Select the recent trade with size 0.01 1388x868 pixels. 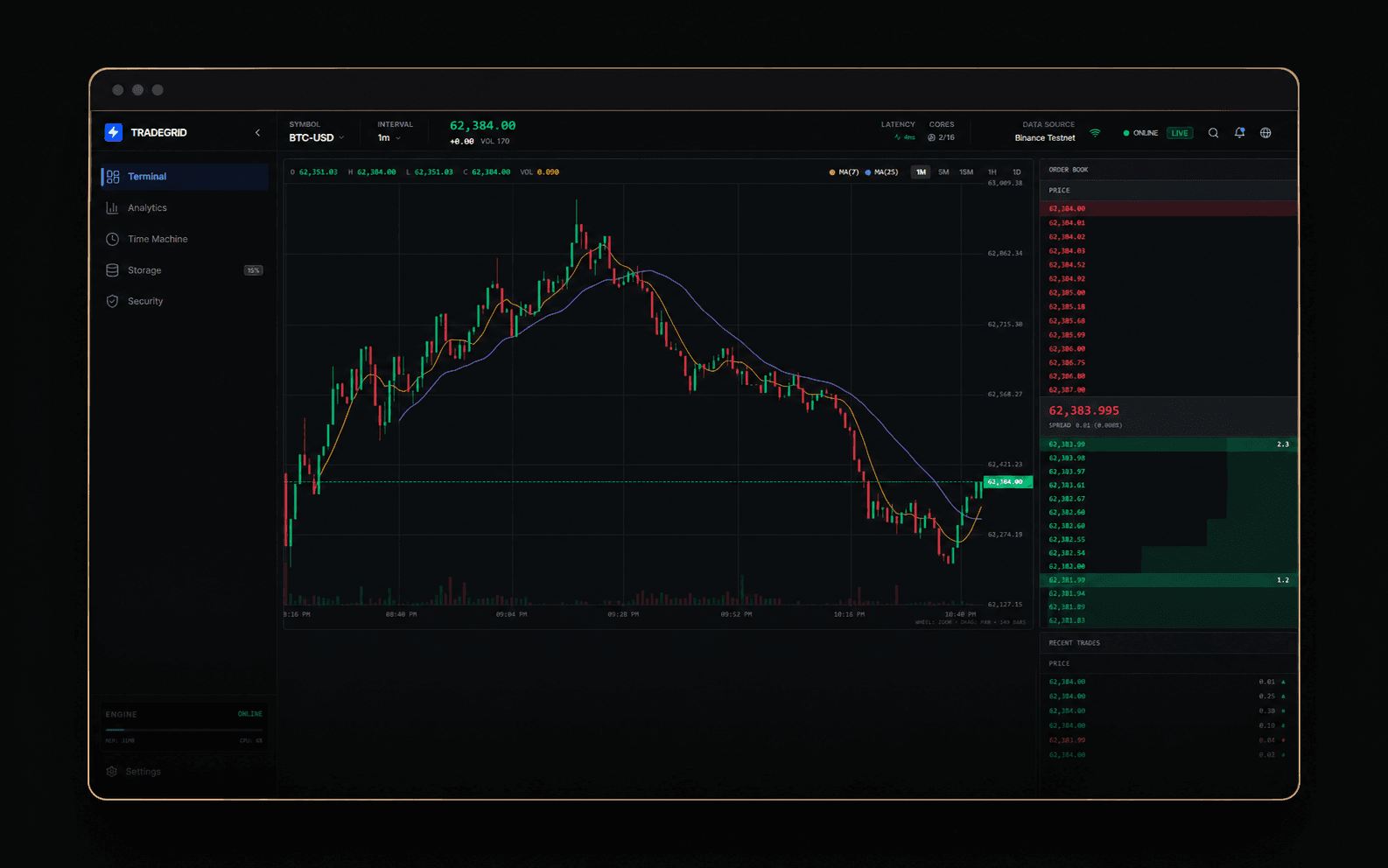click(x=1168, y=682)
